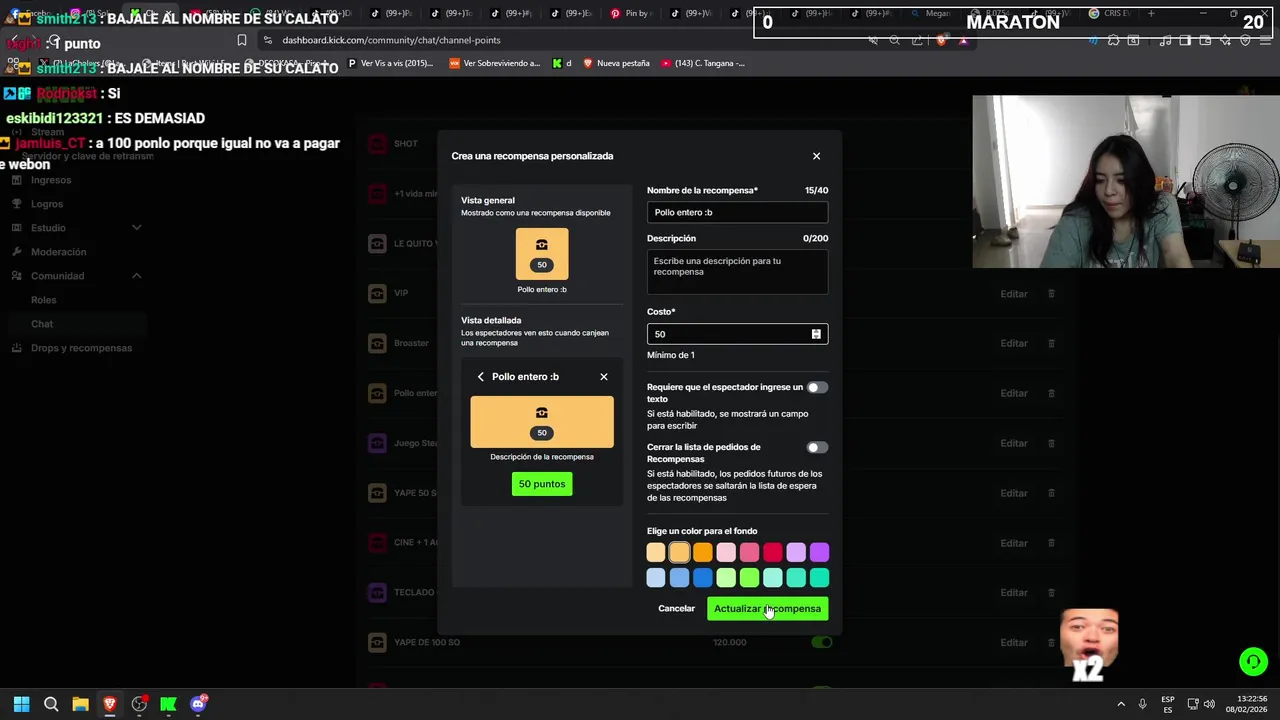This screenshot has height=720, width=1280.
Task: Open Moderación in the sidebar
Action: [x=58, y=252]
